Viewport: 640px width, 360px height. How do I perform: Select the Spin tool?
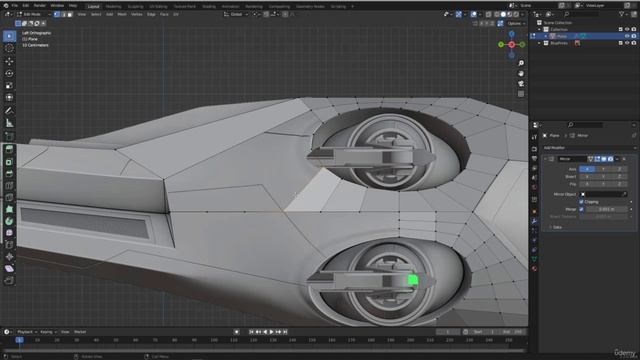click(9, 221)
